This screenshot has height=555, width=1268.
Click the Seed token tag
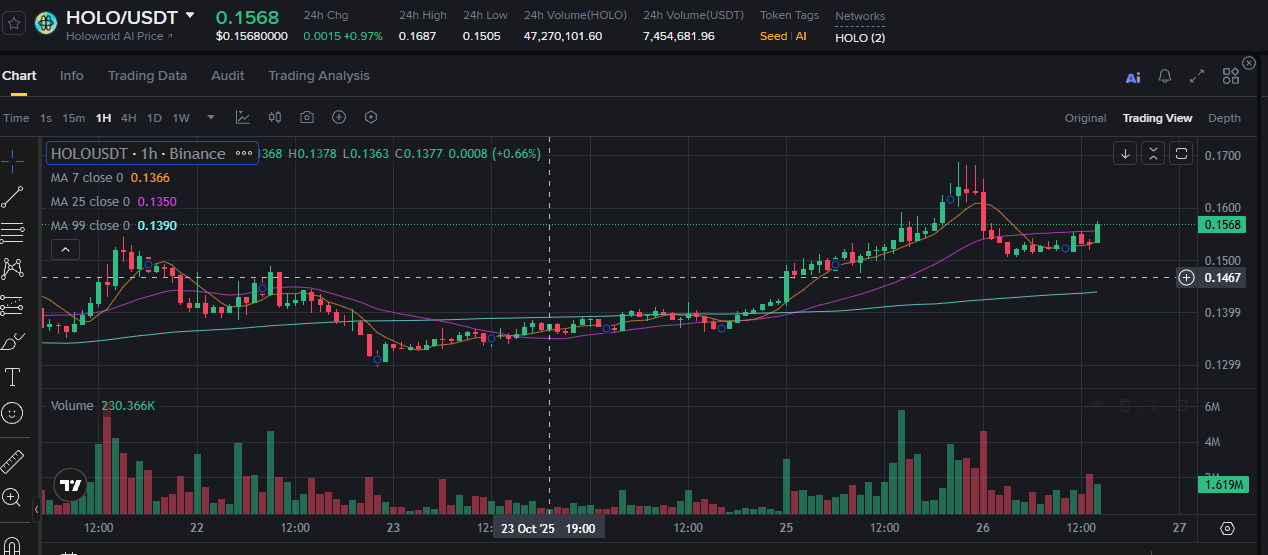point(773,37)
